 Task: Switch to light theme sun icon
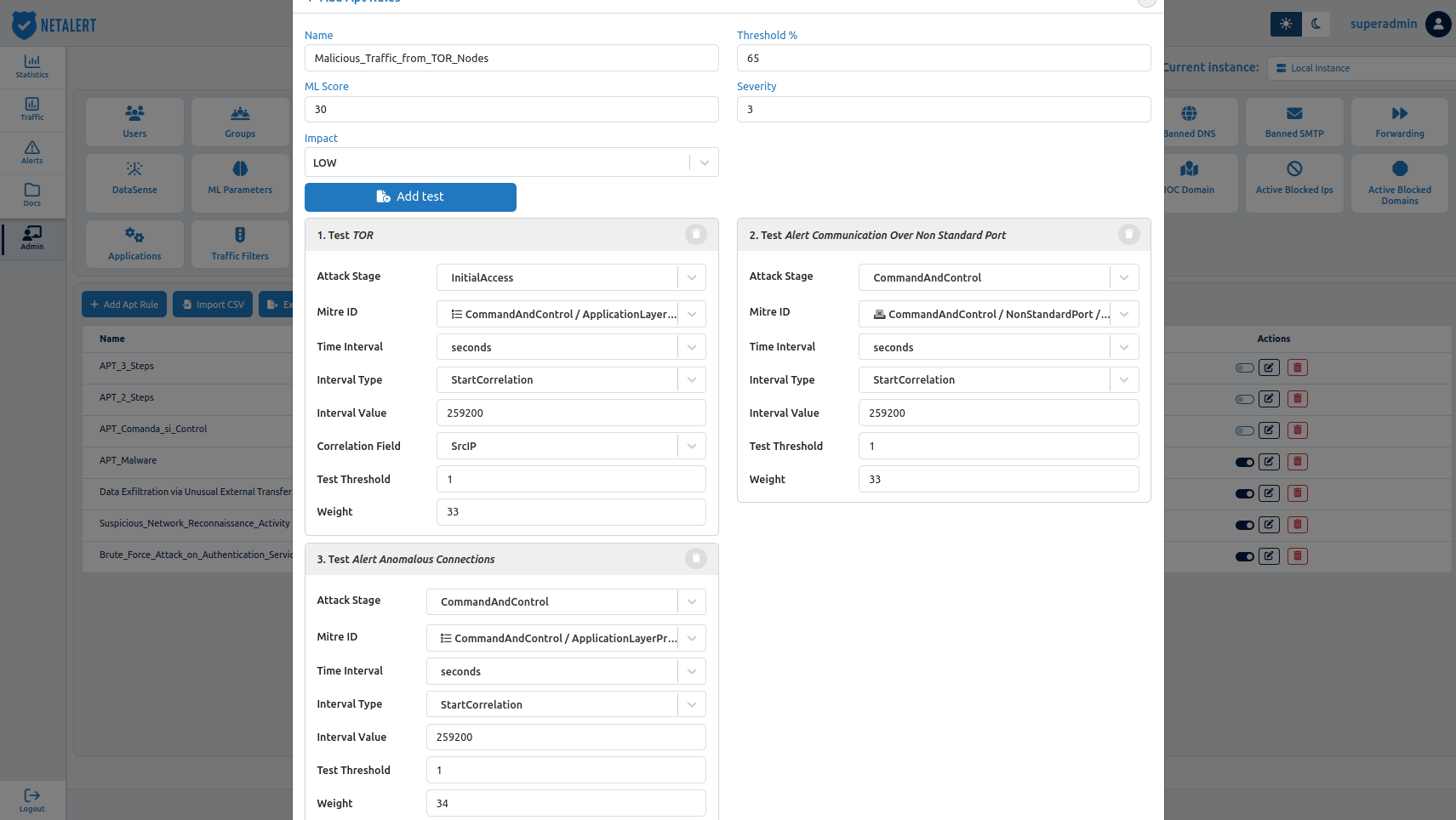1286,24
